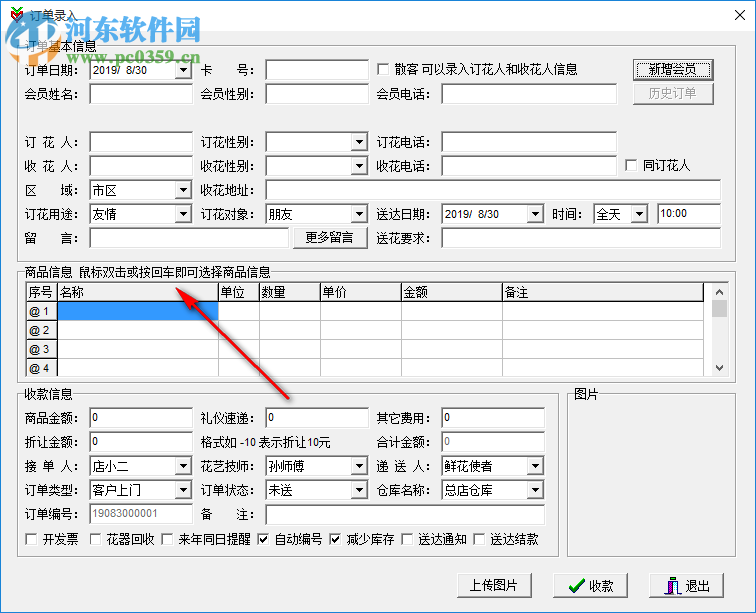Select the highlighted 名称 cell in row 1
756x613 pixels.
[x=138, y=311]
